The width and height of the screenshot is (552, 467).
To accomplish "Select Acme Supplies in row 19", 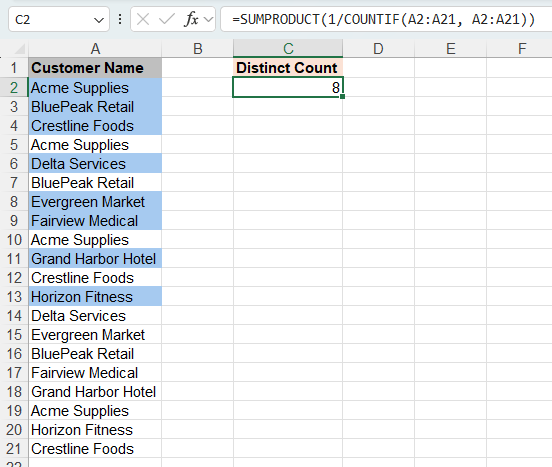I will pos(95,411).
